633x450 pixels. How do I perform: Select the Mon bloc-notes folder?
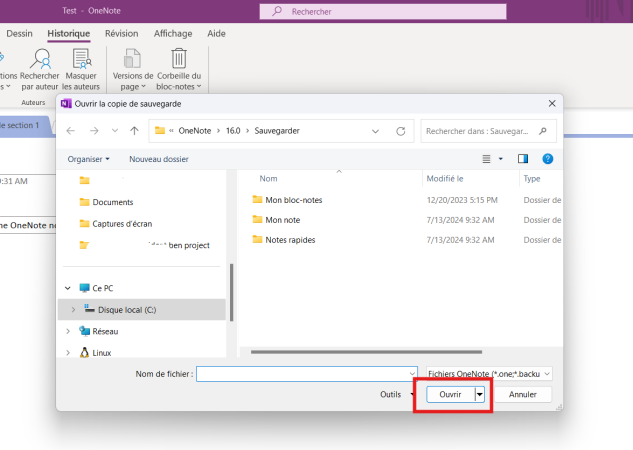[294, 200]
